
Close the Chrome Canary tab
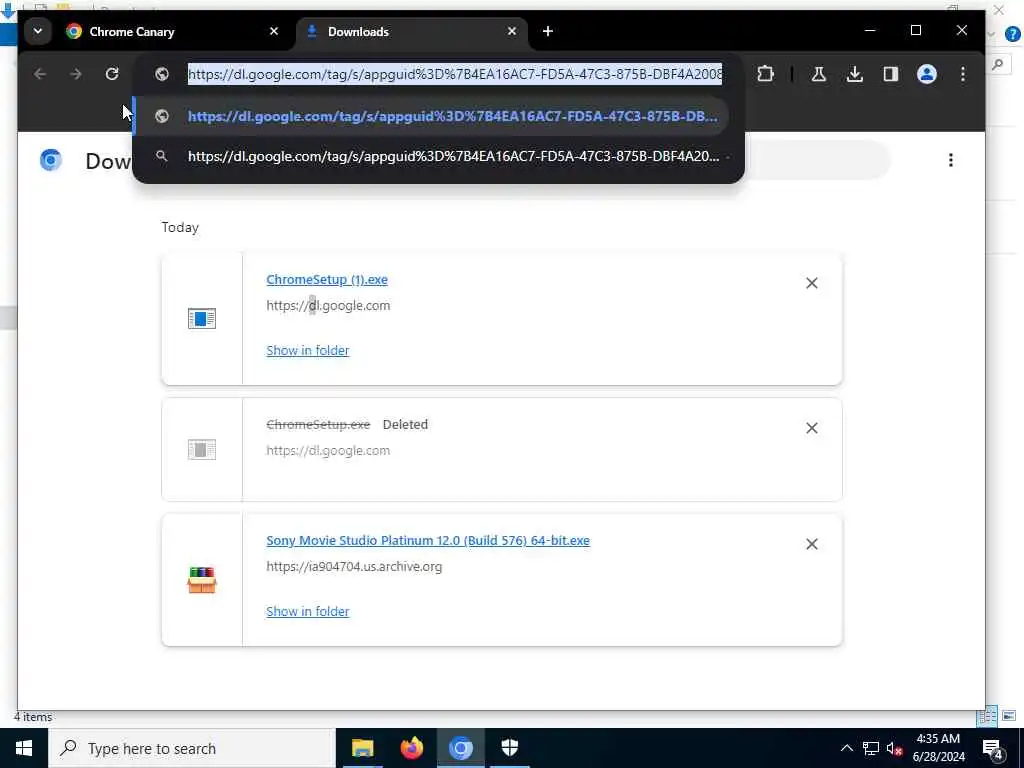click(x=274, y=31)
